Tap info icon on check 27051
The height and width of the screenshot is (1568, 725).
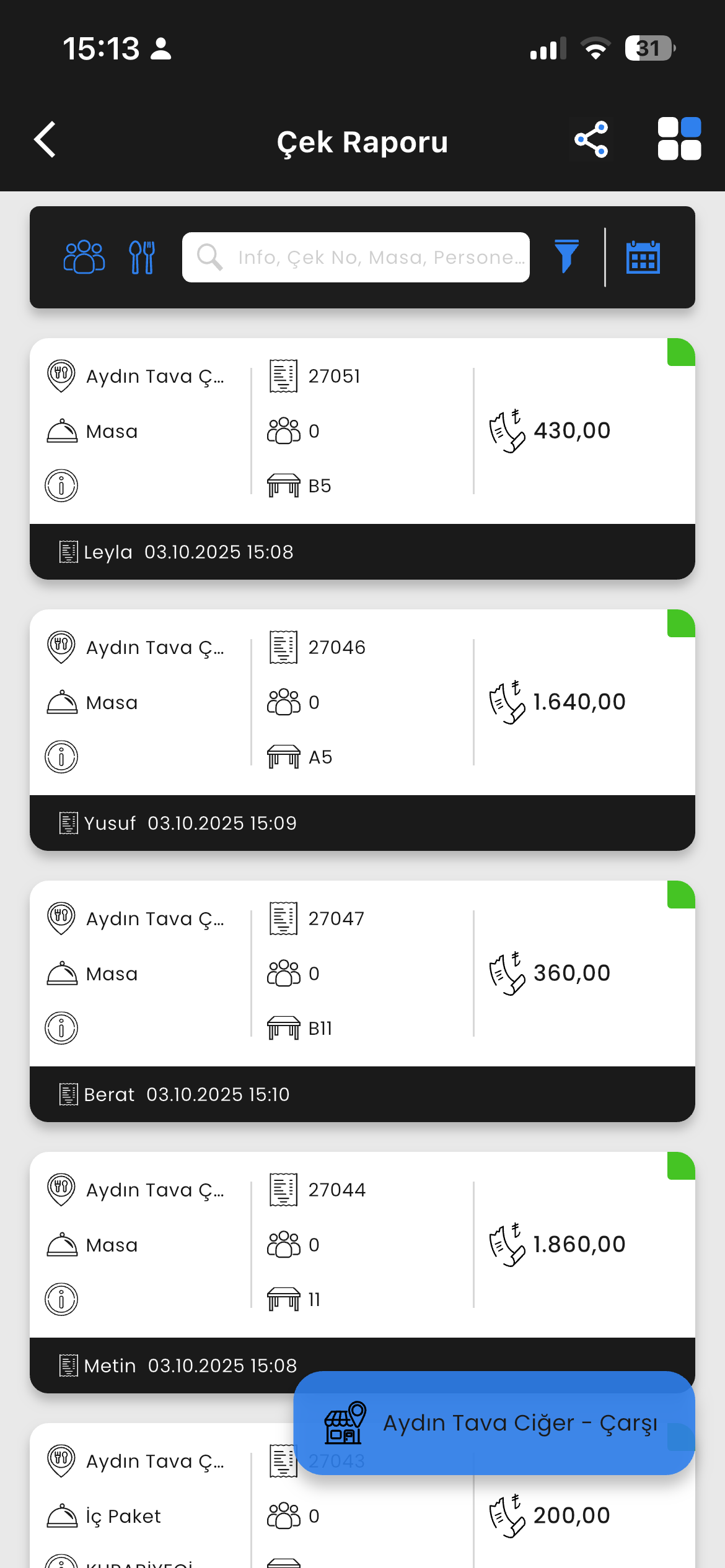[x=61, y=486]
